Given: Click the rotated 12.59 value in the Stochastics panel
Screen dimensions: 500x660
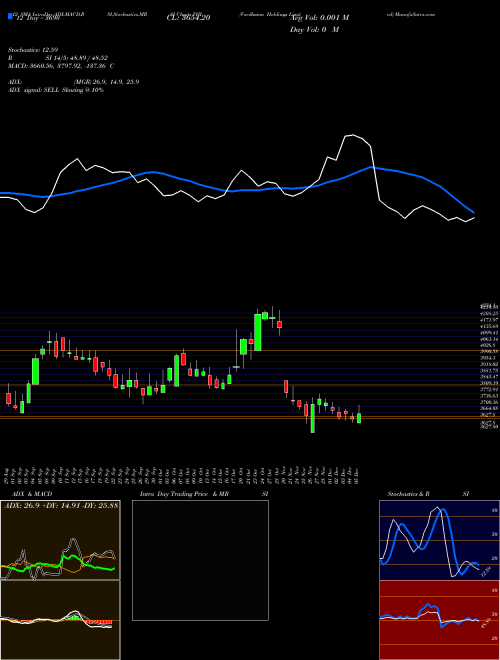Looking at the screenshot, I should point(486,571).
